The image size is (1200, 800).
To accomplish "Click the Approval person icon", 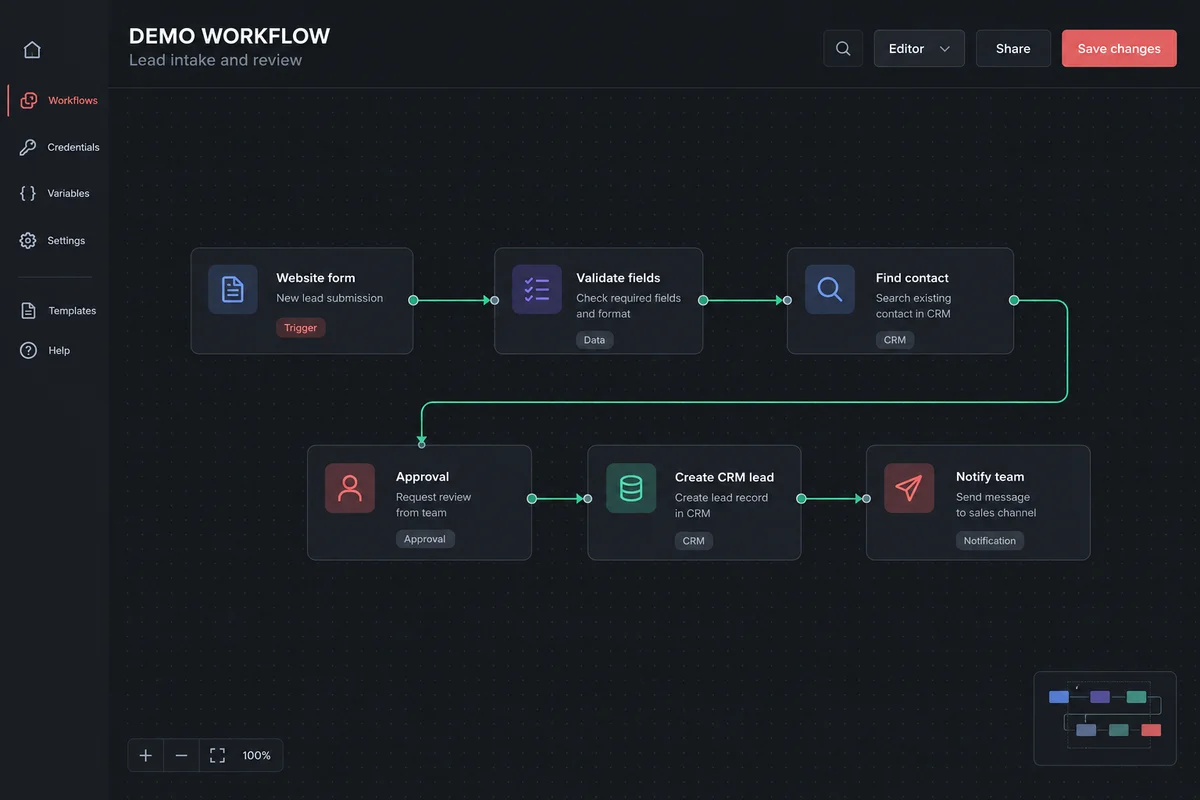I will [x=350, y=488].
